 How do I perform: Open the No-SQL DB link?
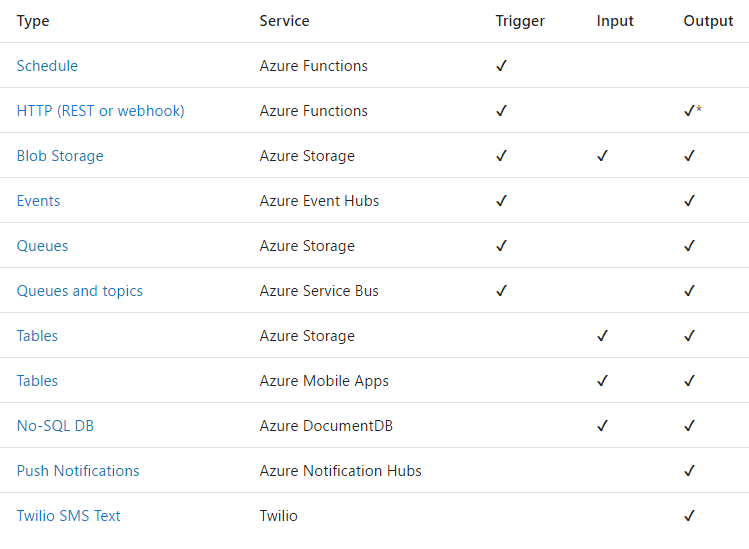[55, 425]
